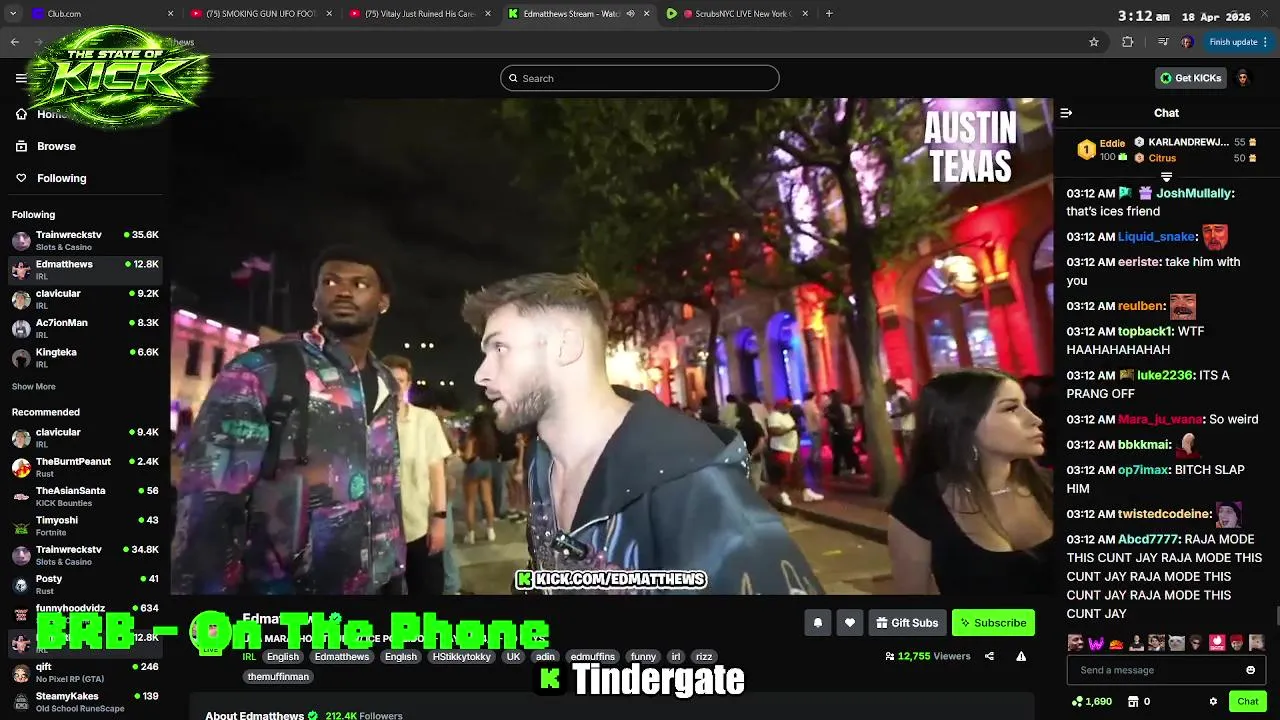Bookmark this page with the star icon
This screenshot has height=720, width=1280.
[1094, 42]
